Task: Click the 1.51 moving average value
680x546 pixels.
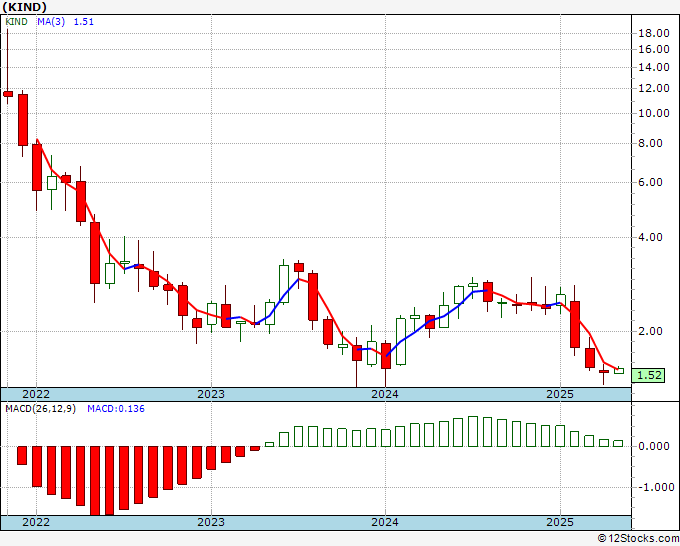Action: (84, 22)
